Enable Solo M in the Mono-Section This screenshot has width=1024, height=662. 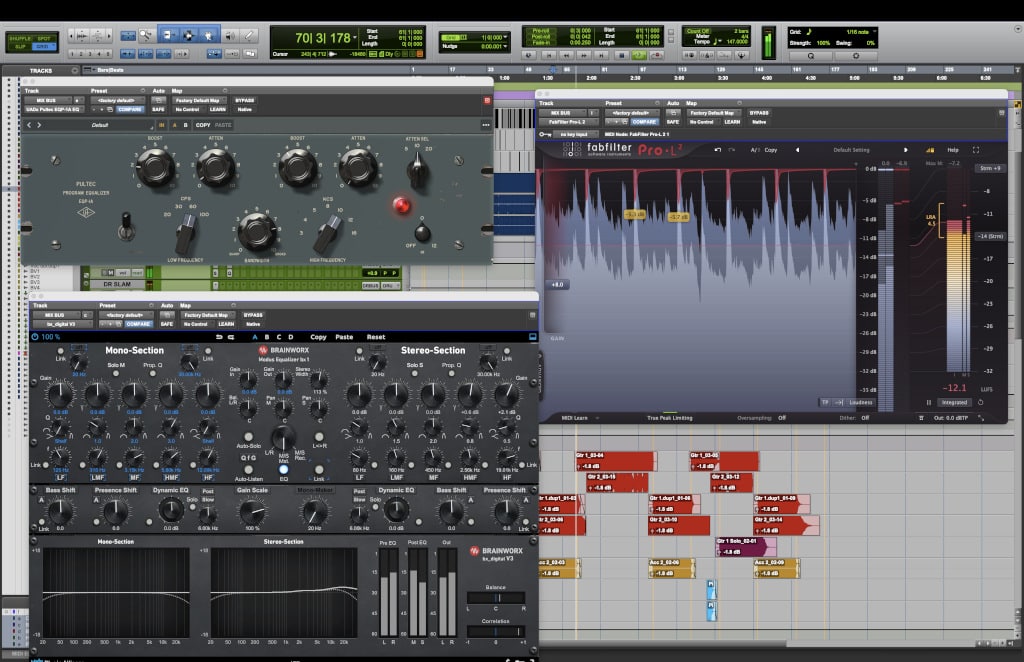point(116,373)
